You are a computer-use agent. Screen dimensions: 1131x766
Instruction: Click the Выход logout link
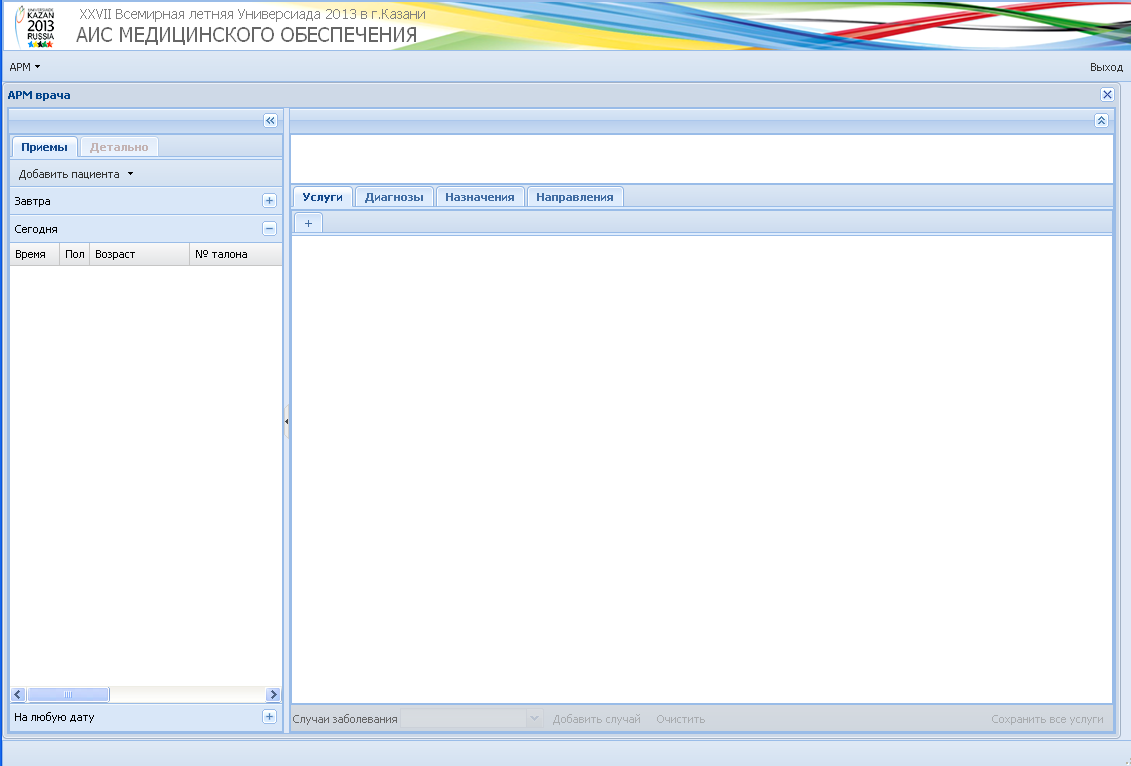point(1106,67)
